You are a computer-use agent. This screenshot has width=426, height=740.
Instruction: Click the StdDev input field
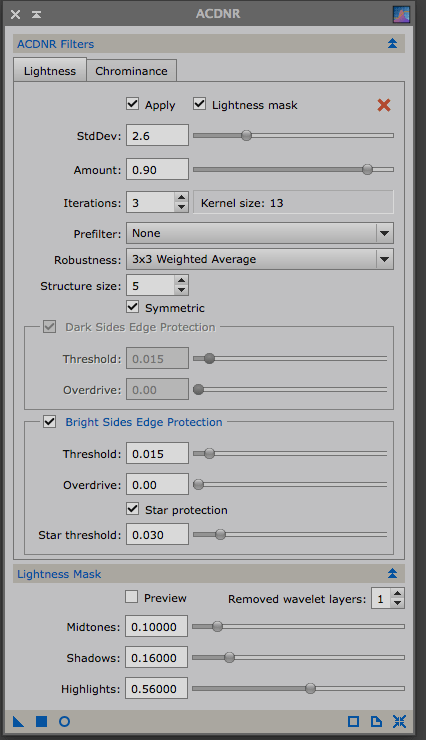(157, 136)
